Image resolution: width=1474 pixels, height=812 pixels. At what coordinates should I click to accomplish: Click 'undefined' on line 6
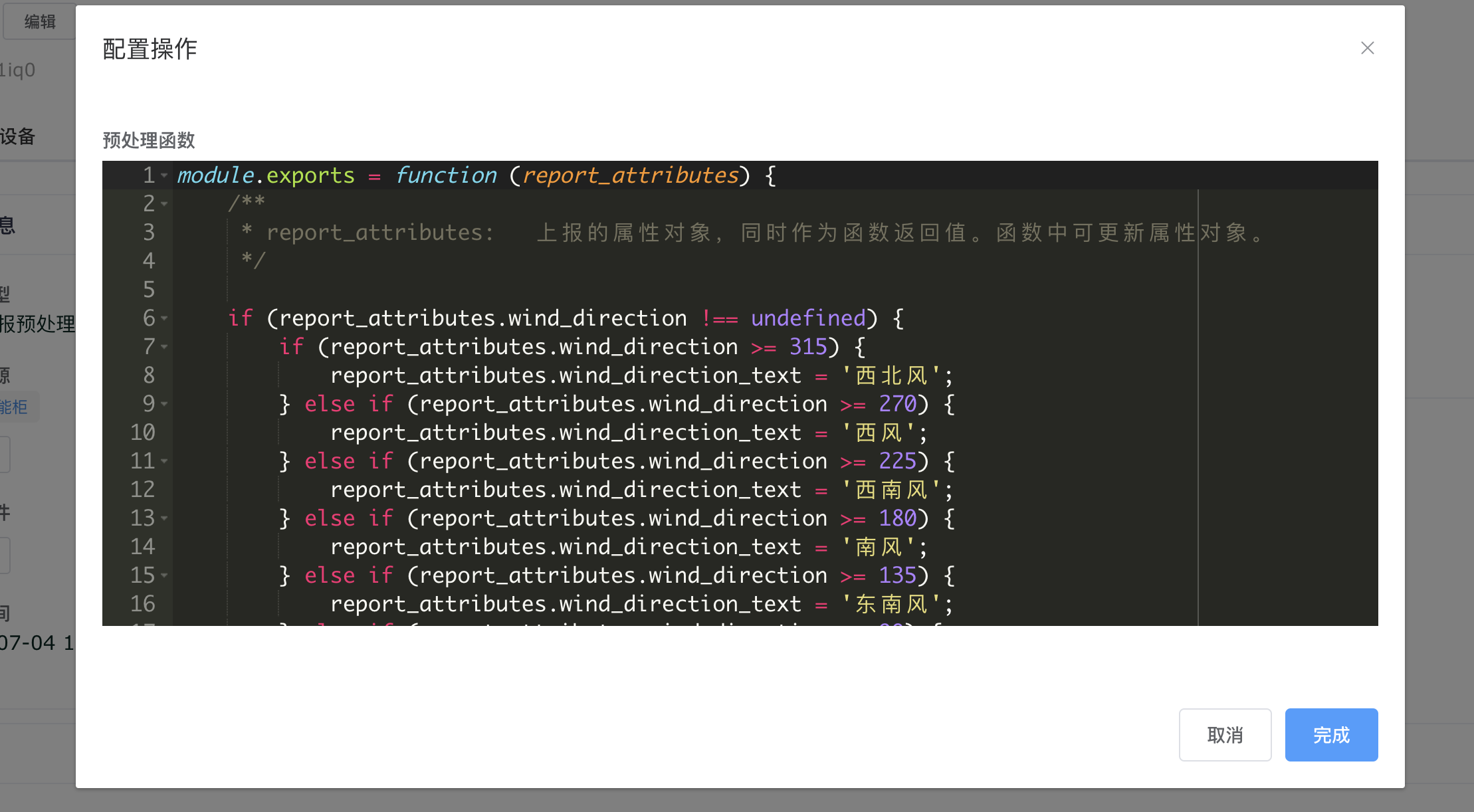(808, 318)
